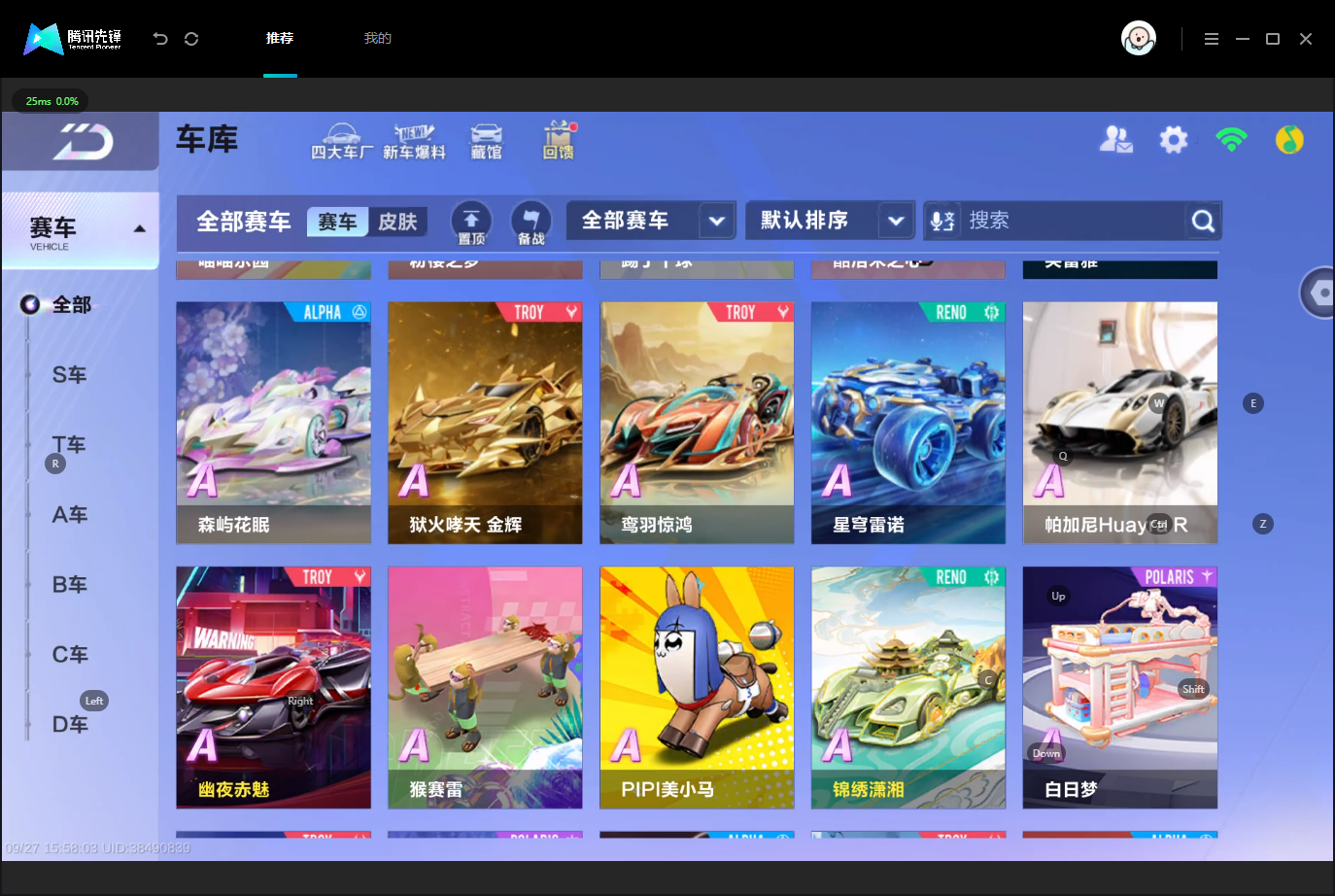Click the Left key overlay button
This screenshot has height=896, width=1335.
(x=94, y=701)
